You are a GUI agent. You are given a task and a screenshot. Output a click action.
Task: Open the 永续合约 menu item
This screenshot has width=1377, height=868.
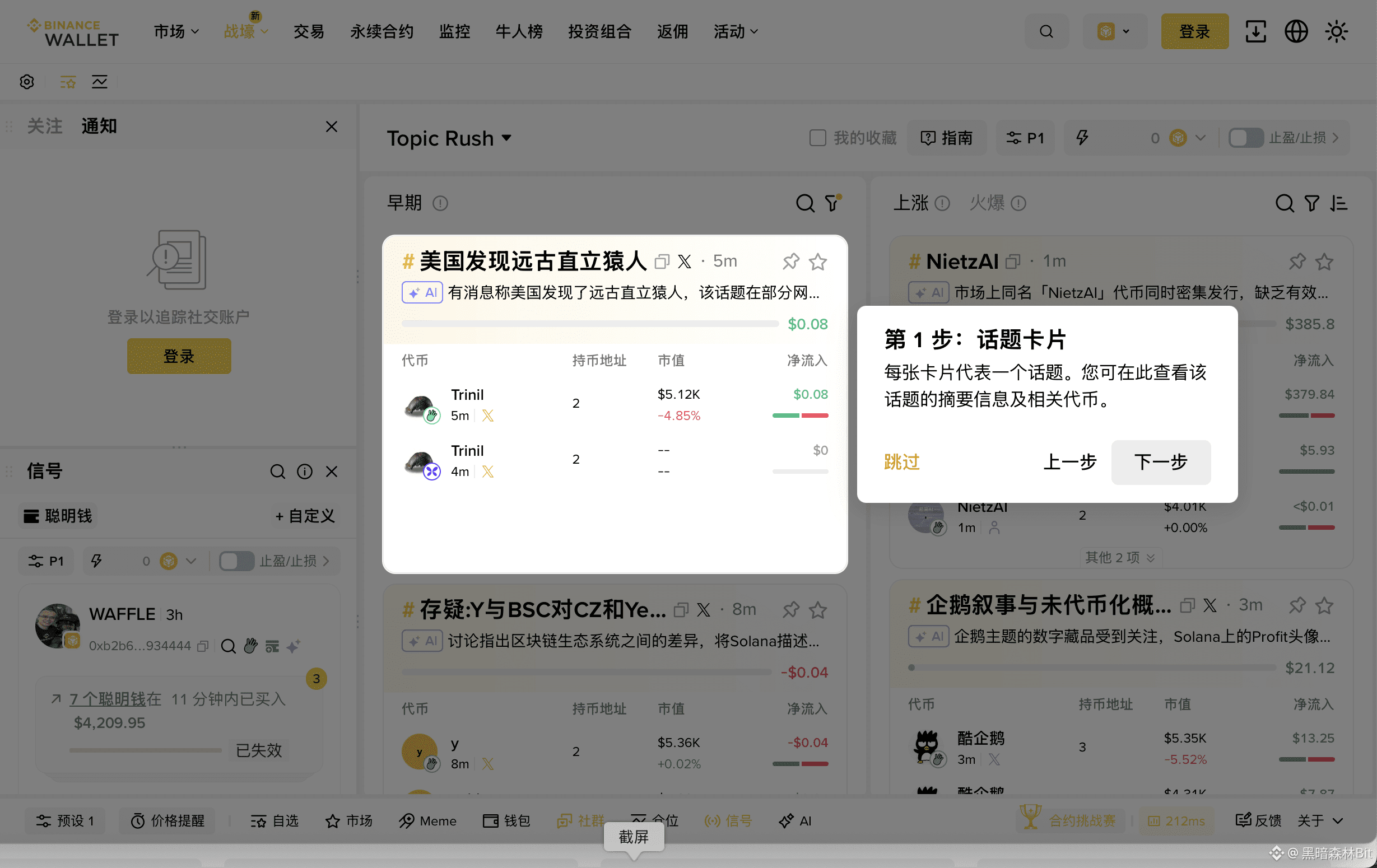[x=382, y=31]
